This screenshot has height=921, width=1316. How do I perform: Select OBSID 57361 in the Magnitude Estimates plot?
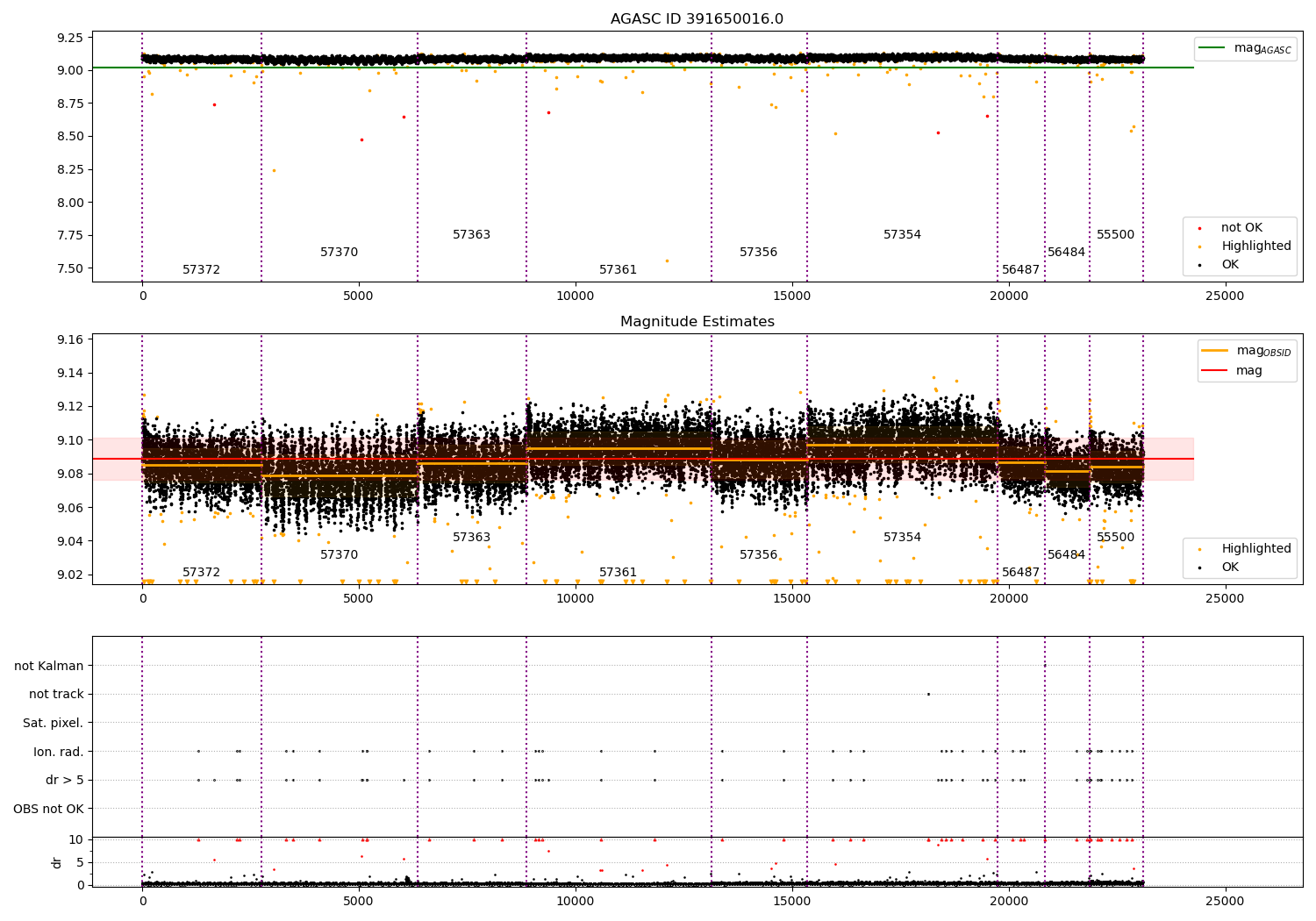tap(619, 573)
